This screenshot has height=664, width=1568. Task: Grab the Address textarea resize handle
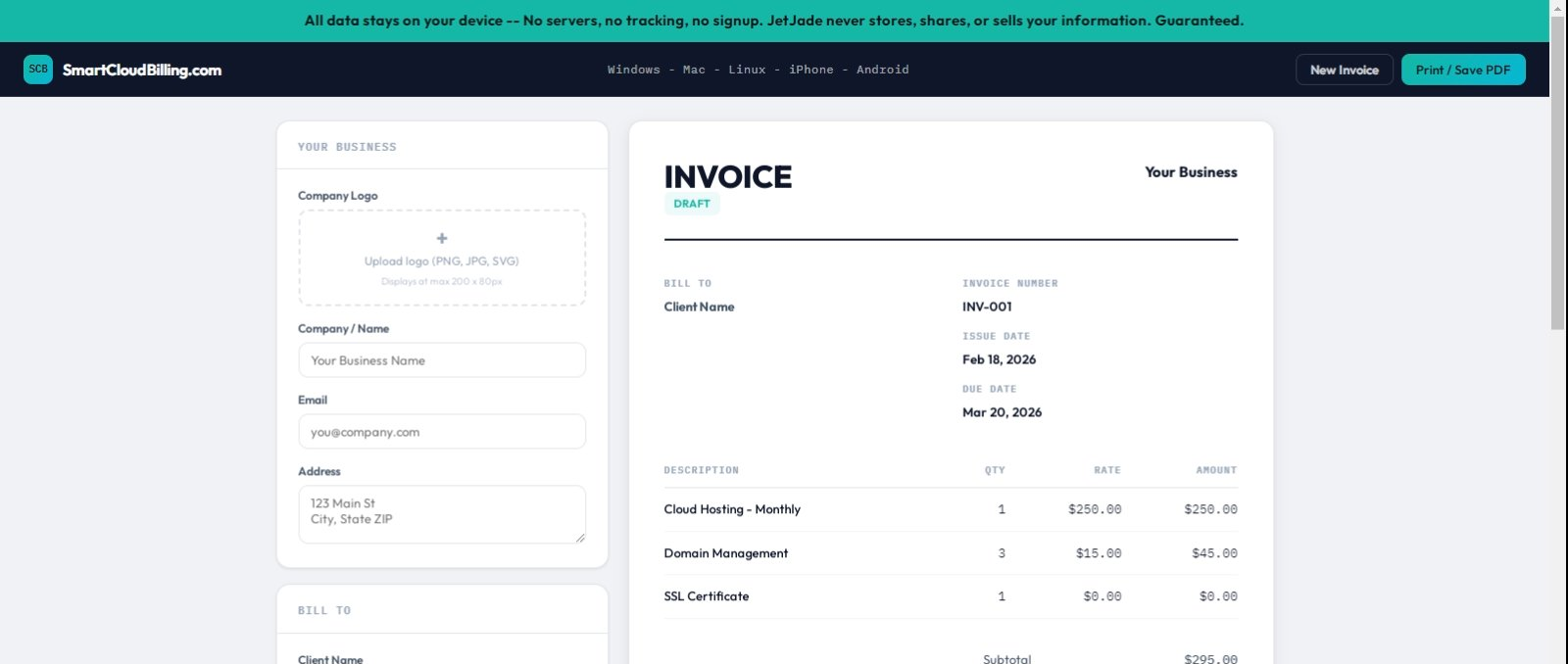580,537
